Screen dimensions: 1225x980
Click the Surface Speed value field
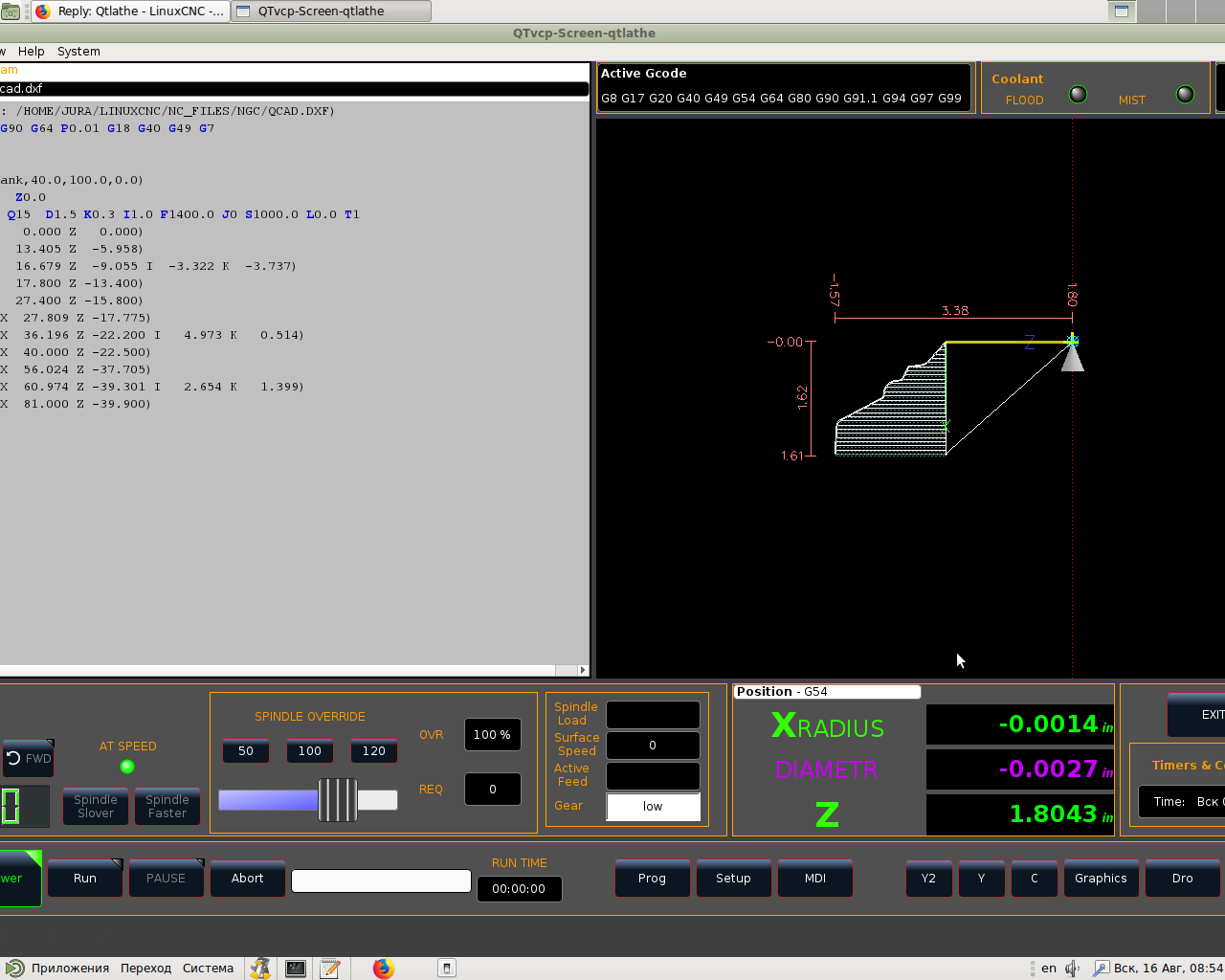coord(653,746)
